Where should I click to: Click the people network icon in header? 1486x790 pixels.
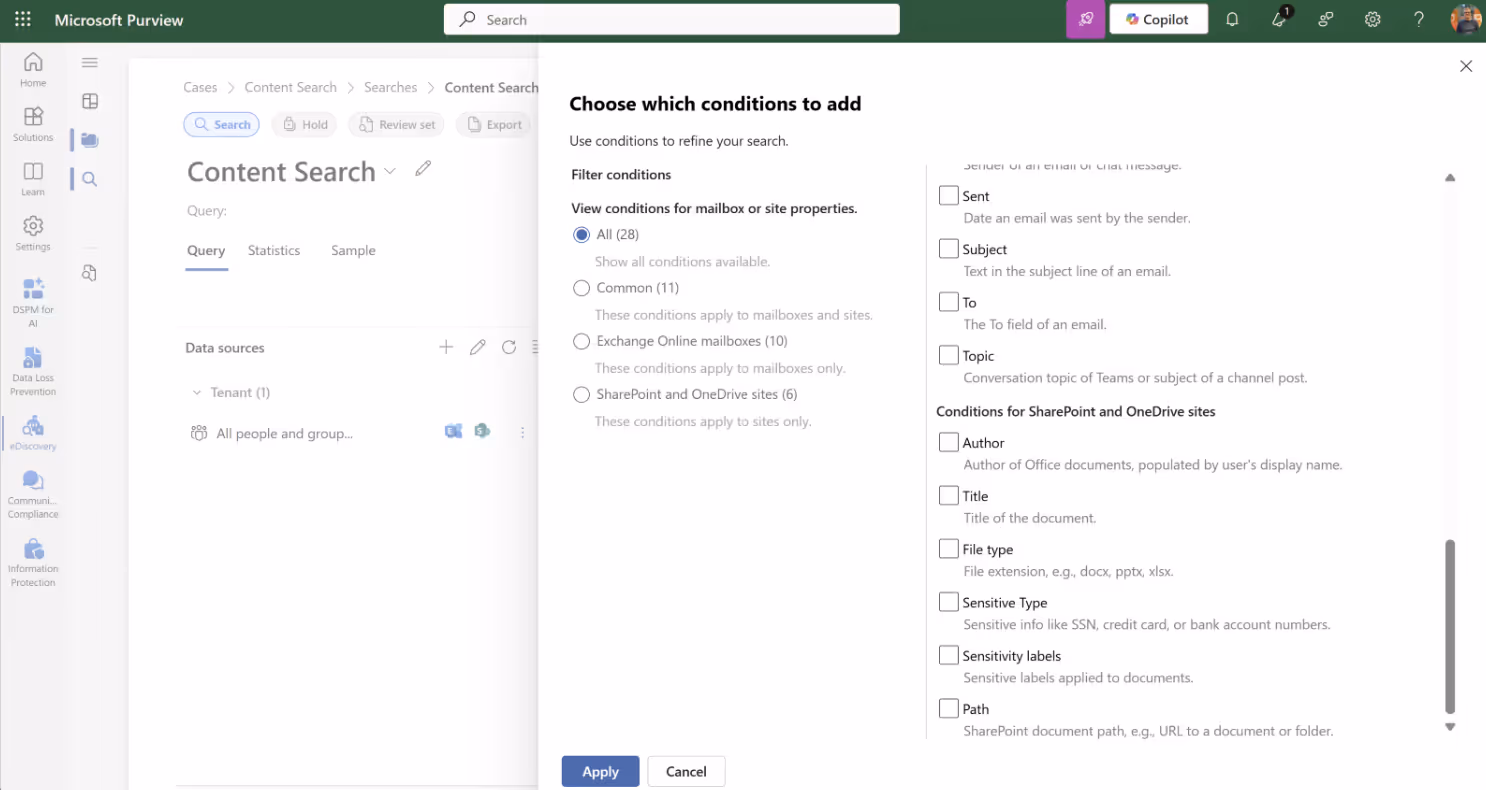pos(1326,19)
